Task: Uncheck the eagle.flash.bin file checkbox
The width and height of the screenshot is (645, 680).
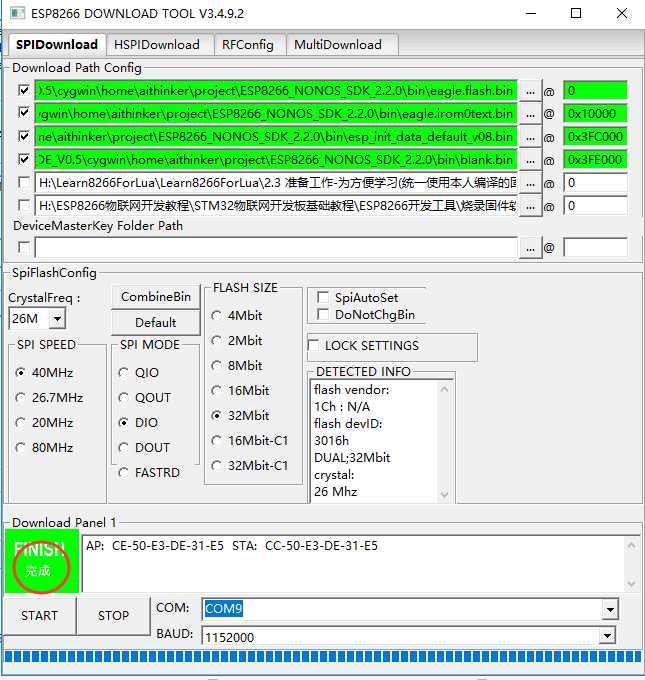Action: (24, 90)
